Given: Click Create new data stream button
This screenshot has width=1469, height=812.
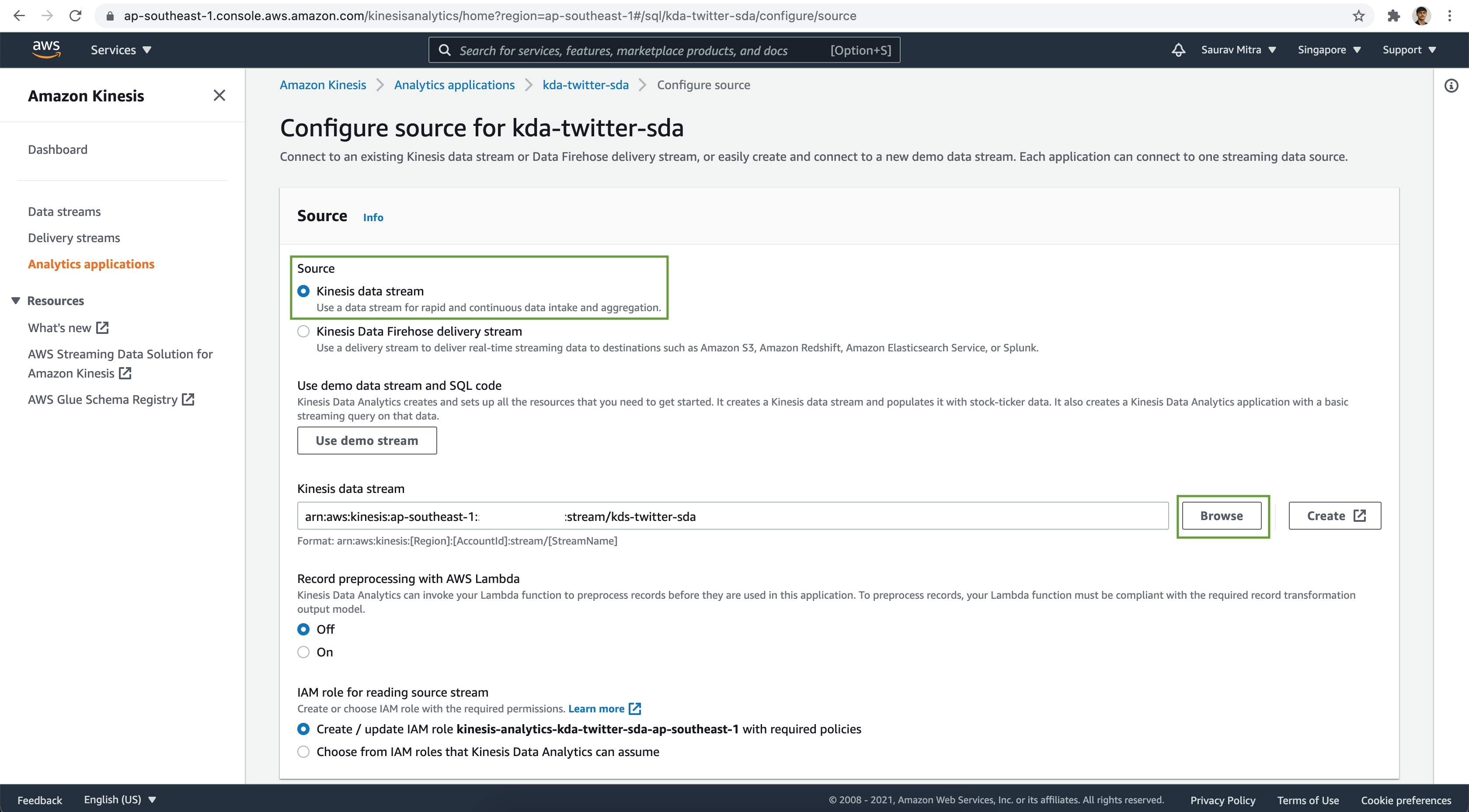Looking at the screenshot, I should click(1335, 516).
